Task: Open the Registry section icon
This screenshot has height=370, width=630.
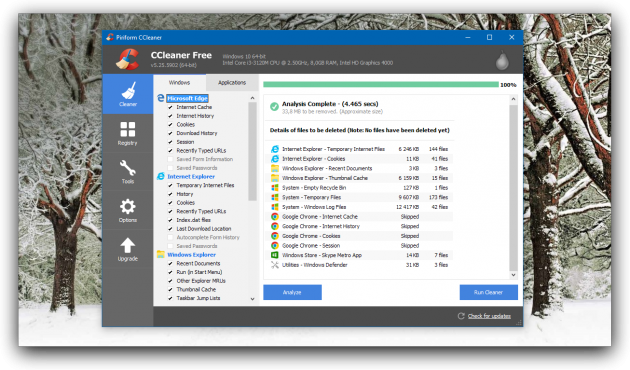Action: (x=128, y=129)
